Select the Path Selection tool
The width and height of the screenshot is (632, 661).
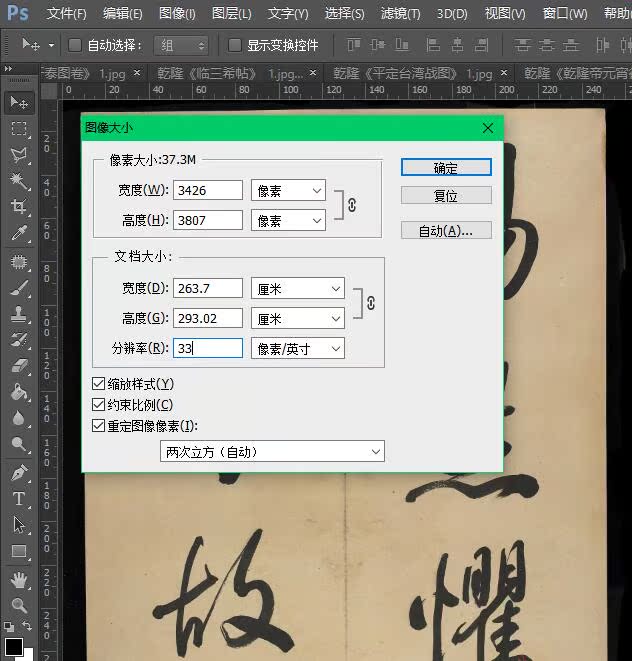tap(19, 525)
